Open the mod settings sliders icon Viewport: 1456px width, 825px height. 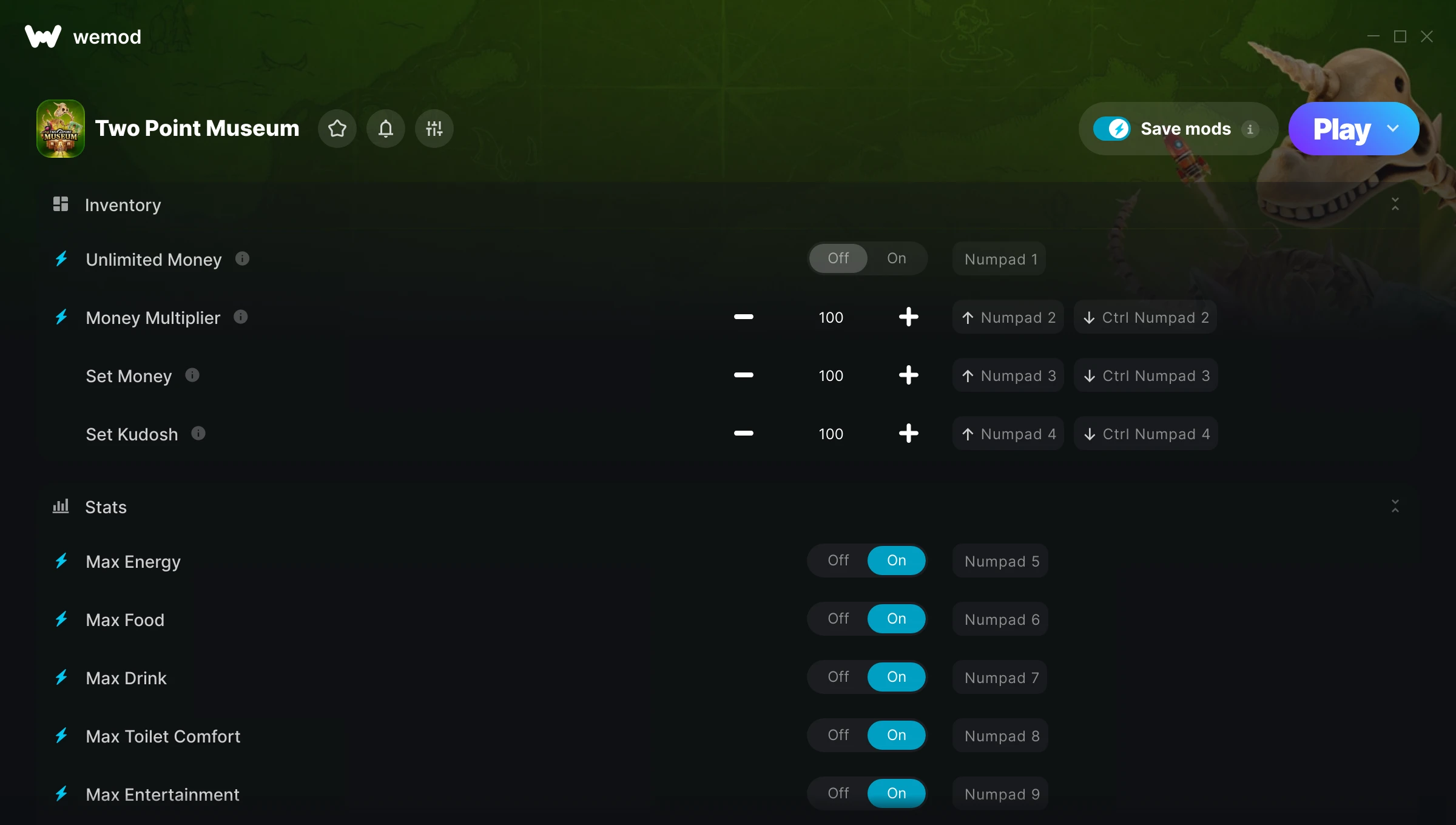point(434,129)
